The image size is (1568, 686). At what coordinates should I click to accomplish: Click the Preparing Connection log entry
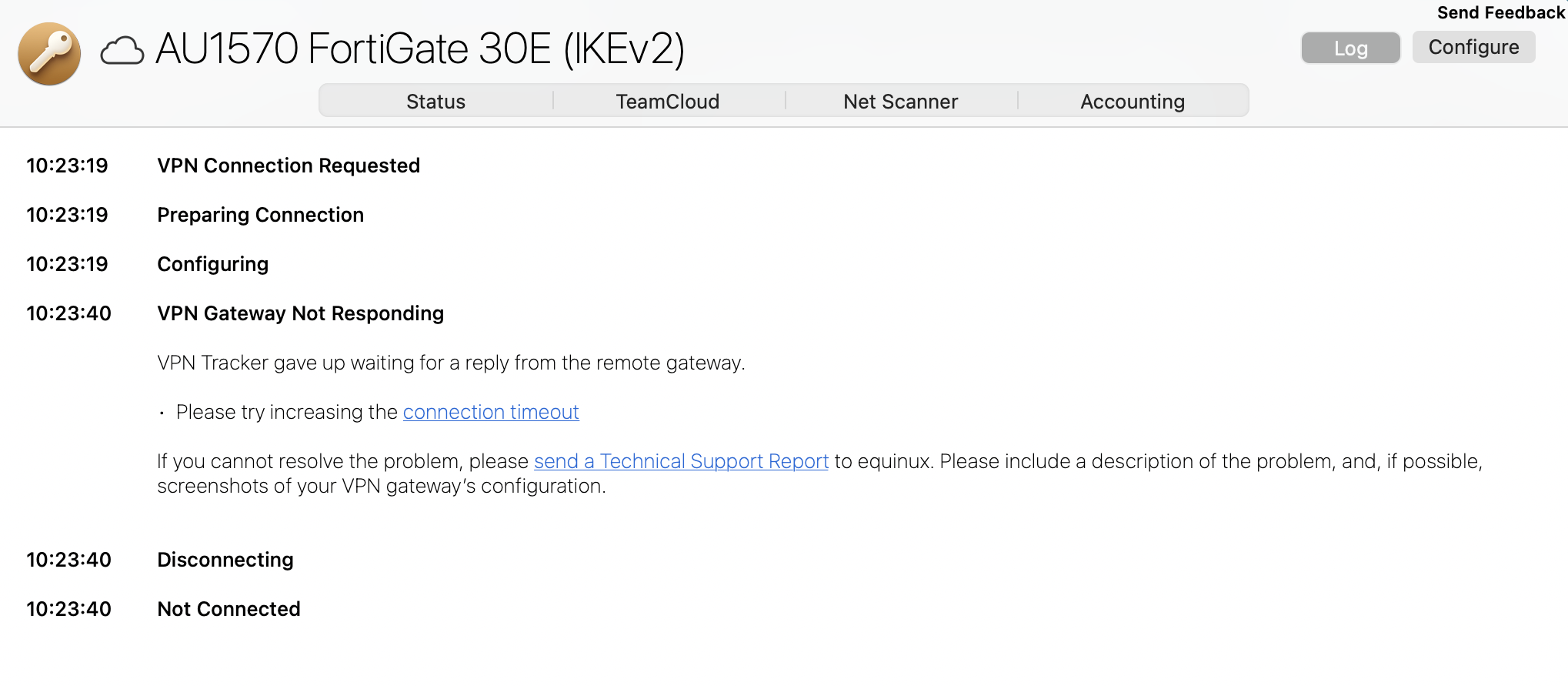coord(260,215)
